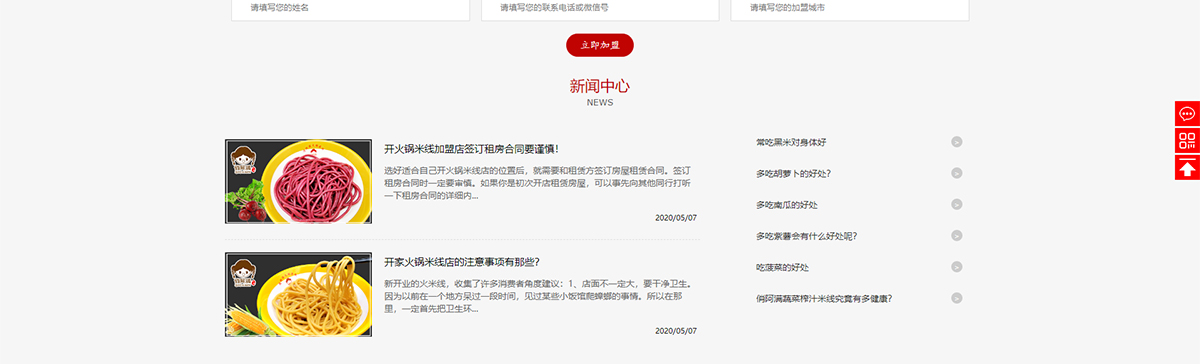Open news link 吃菠菜的好处
The height and width of the screenshot is (364, 1200).
782,267
